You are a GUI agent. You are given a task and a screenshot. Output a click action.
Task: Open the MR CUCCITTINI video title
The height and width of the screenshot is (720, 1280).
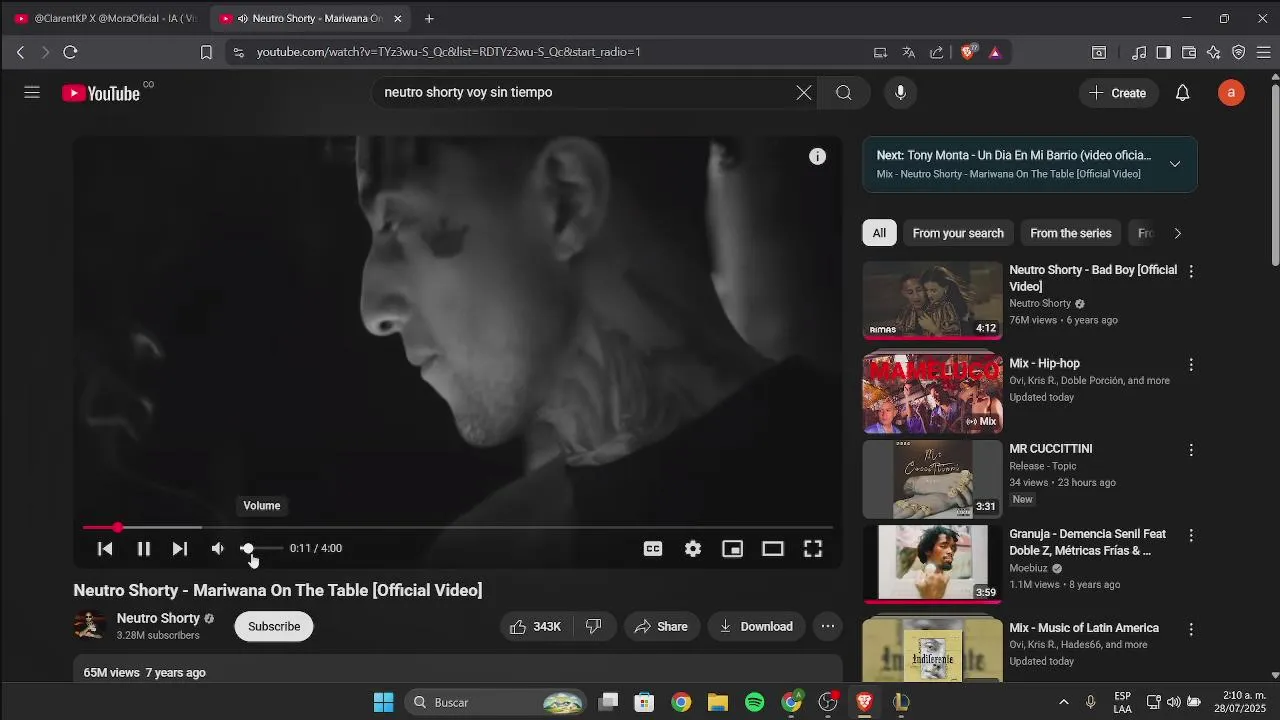[1050, 449]
